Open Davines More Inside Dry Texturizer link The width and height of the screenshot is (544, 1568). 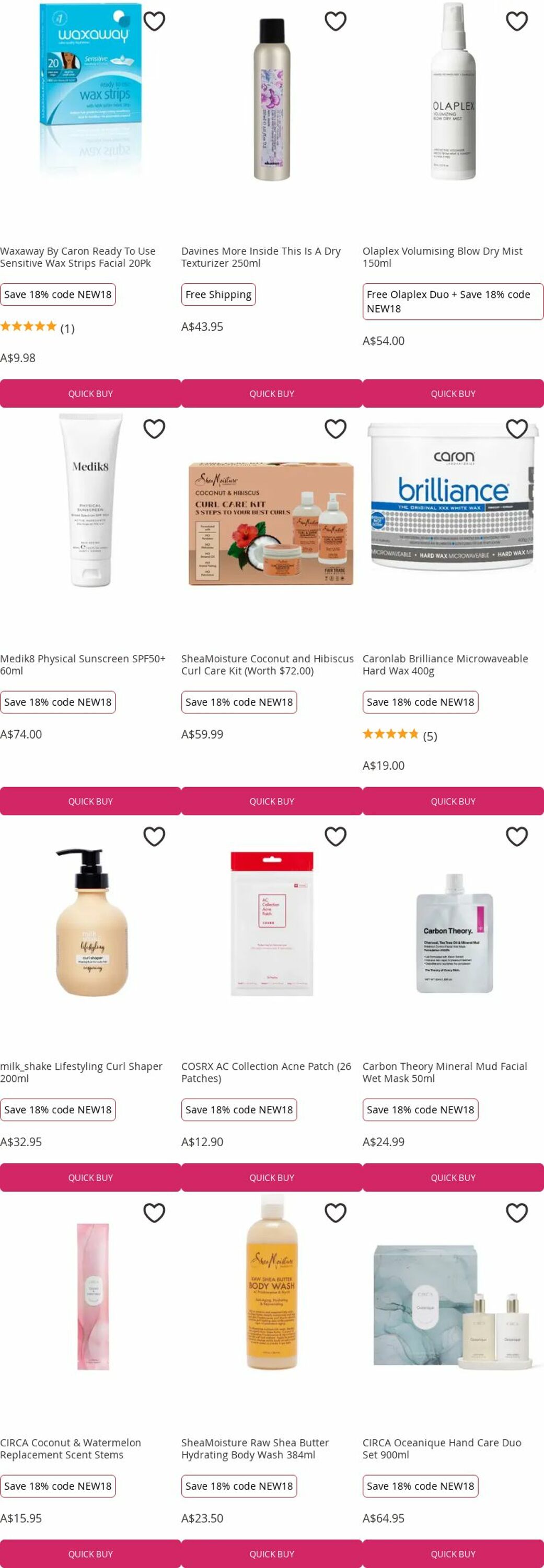point(261,258)
